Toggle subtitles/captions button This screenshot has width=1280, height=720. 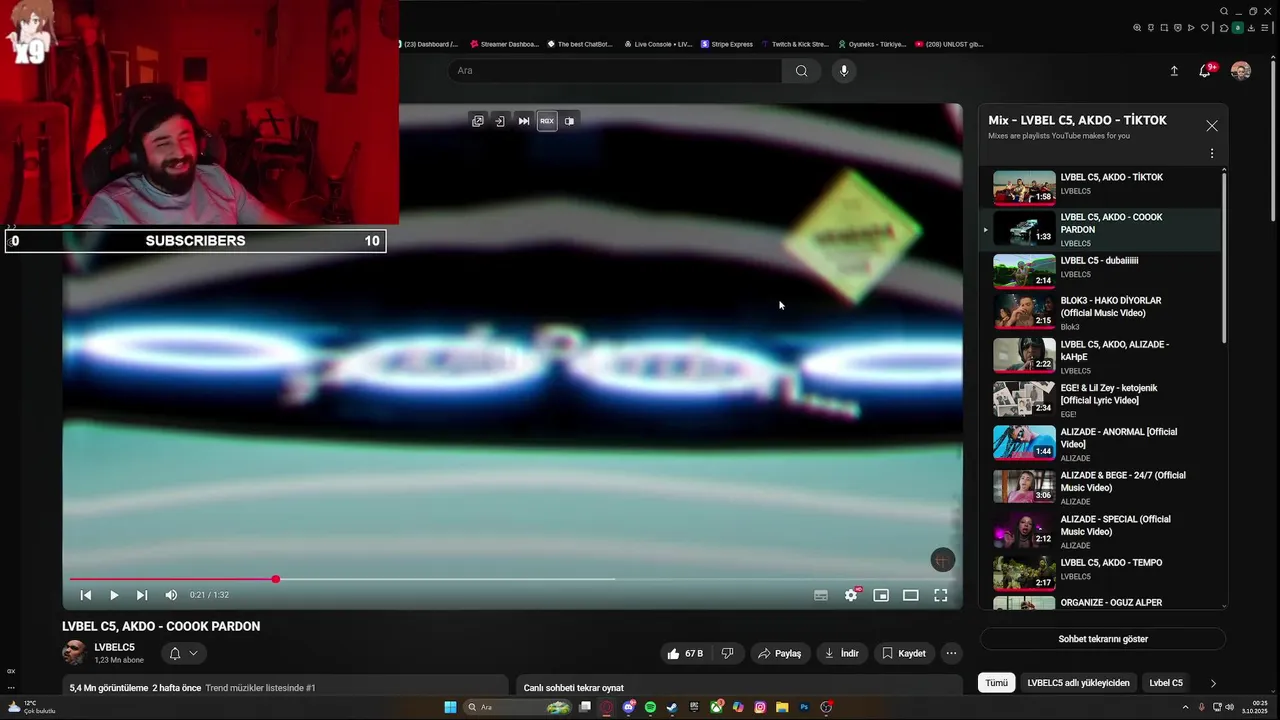[x=821, y=595]
